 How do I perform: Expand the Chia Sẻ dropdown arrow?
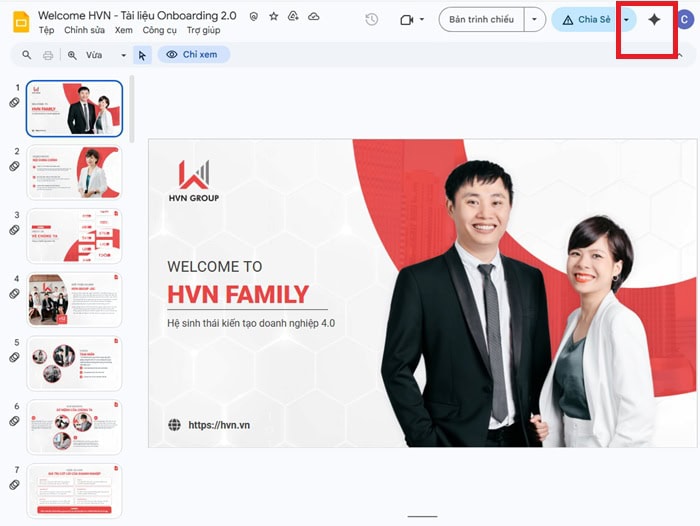point(626,20)
